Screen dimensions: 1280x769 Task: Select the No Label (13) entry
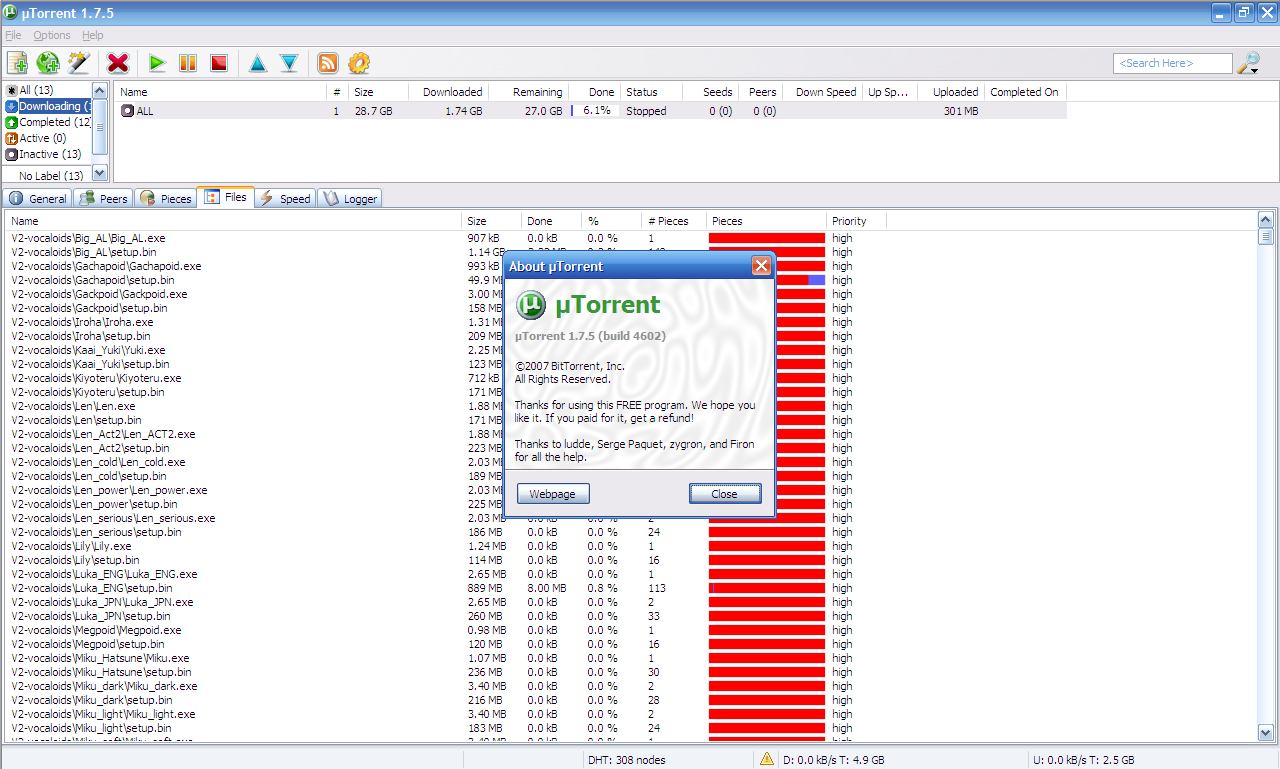(x=51, y=176)
